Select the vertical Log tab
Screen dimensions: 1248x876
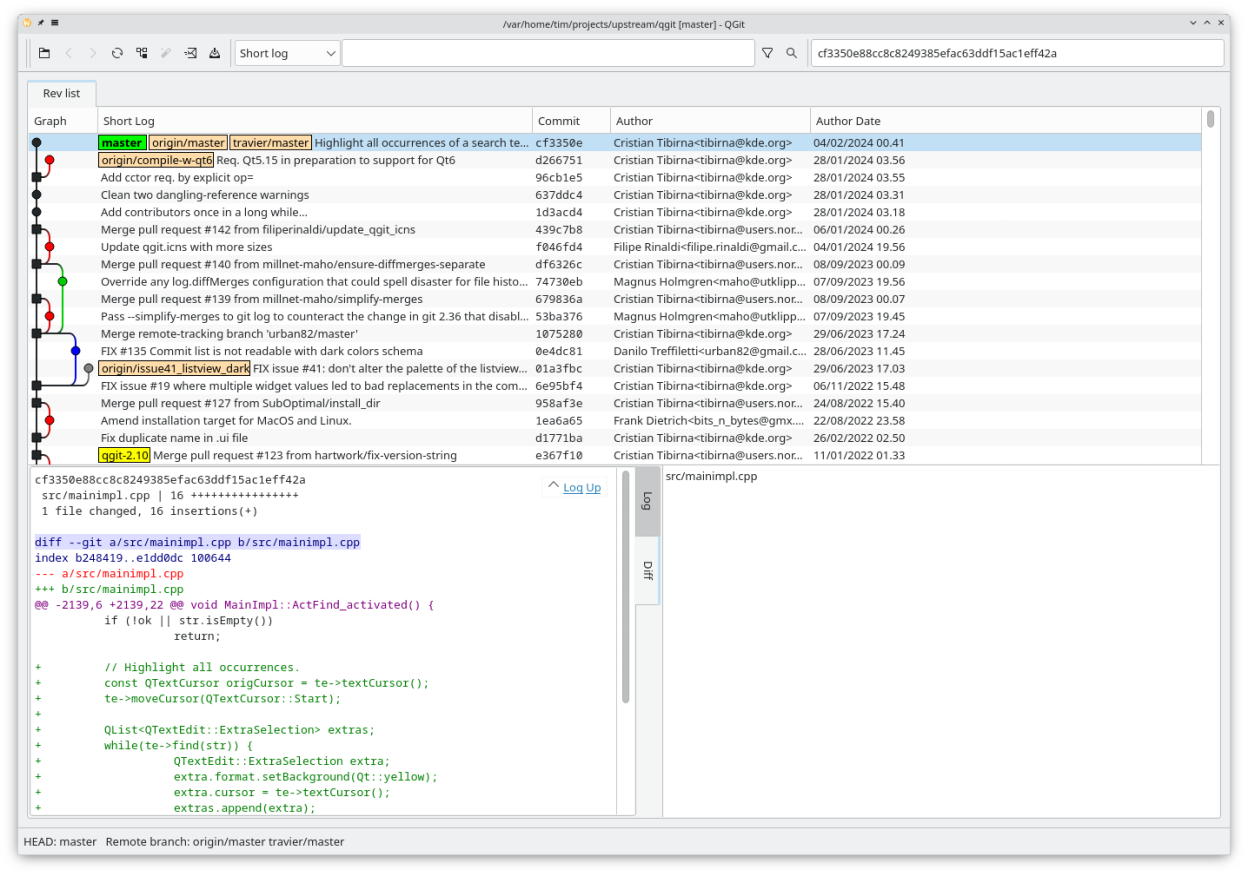coord(647,500)
